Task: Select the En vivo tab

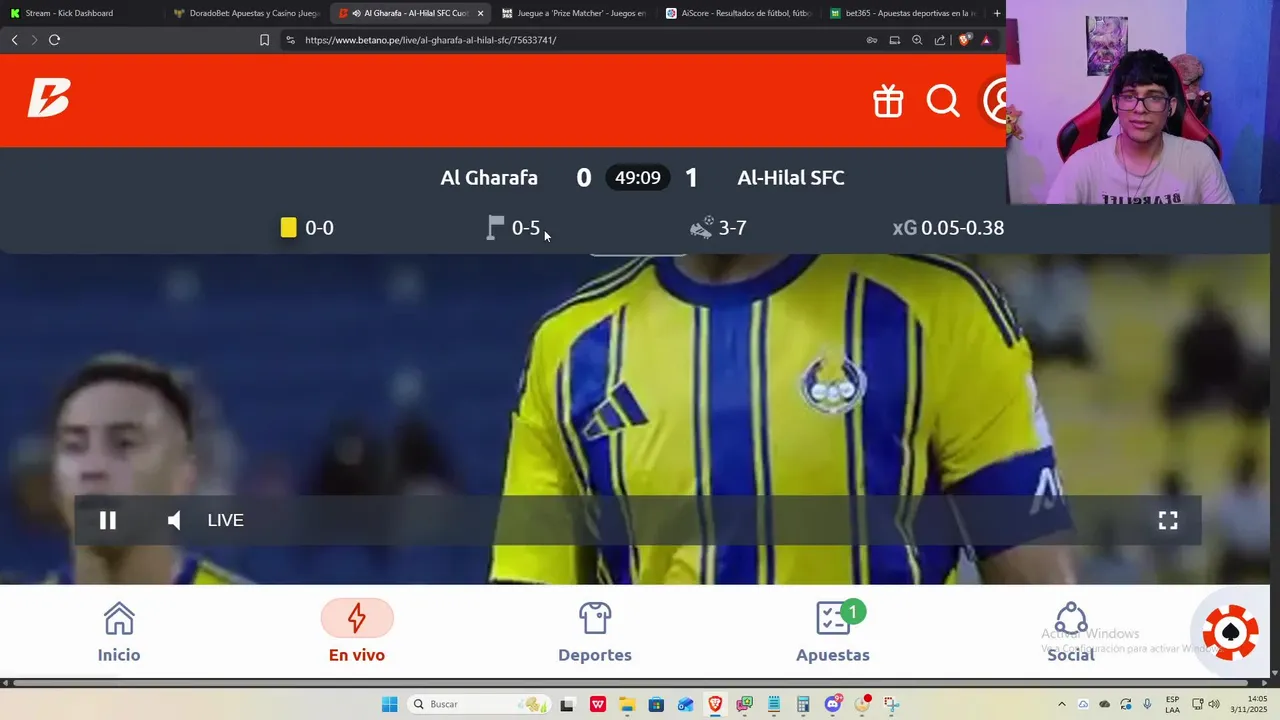Action: coord(357,633)
